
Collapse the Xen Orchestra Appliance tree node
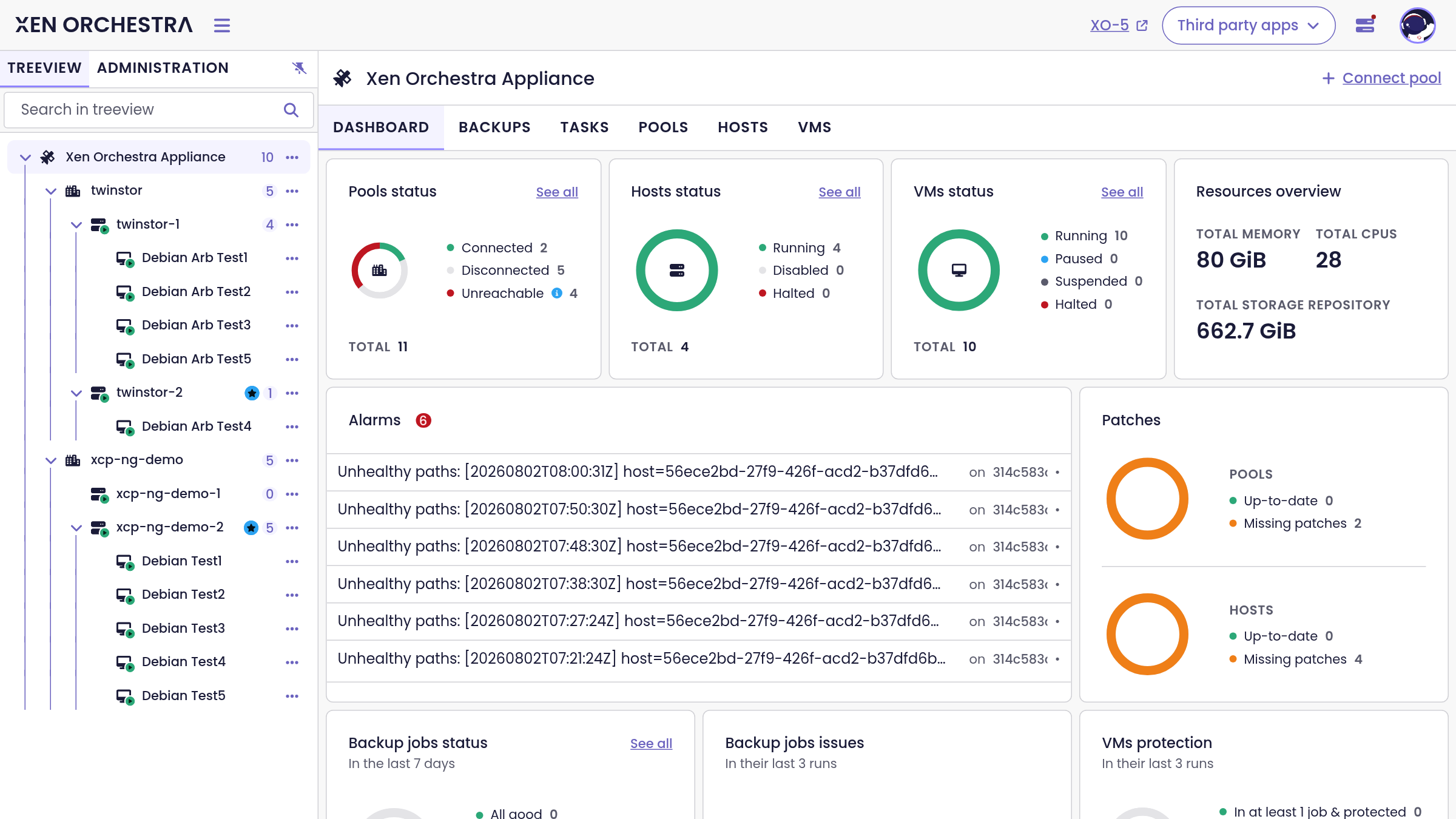pos(25,157)
